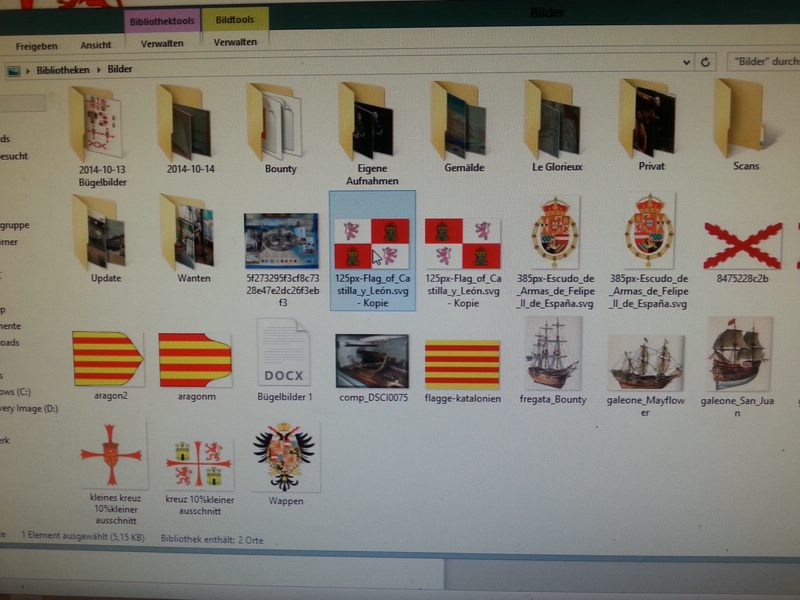Image resolution: width=800 pixels, height=600 pixels.
Task: Expand the path arrow before Bibliotheken
Action: (x=29, y=70)
